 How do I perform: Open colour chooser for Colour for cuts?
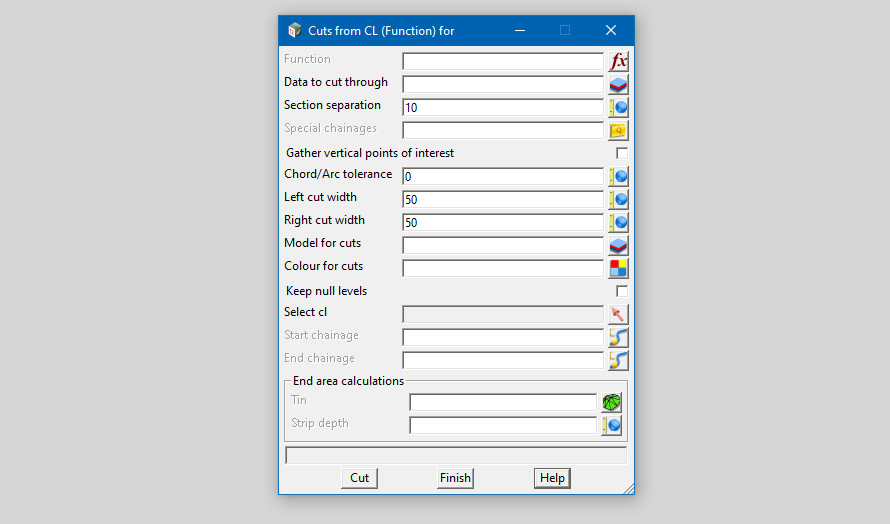[x=618, y=269]
